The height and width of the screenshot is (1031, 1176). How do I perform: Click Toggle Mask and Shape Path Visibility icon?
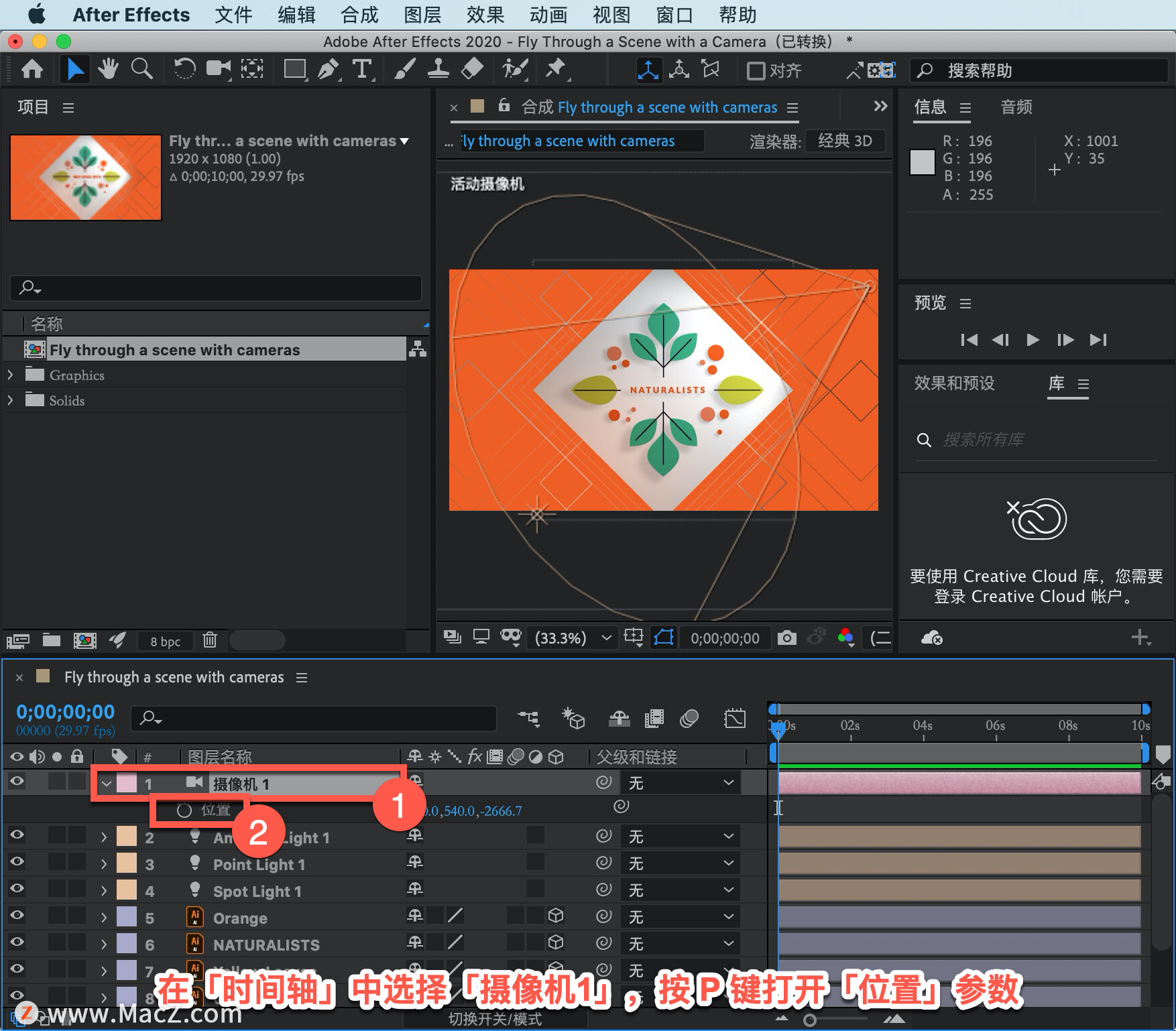point(664,638)
